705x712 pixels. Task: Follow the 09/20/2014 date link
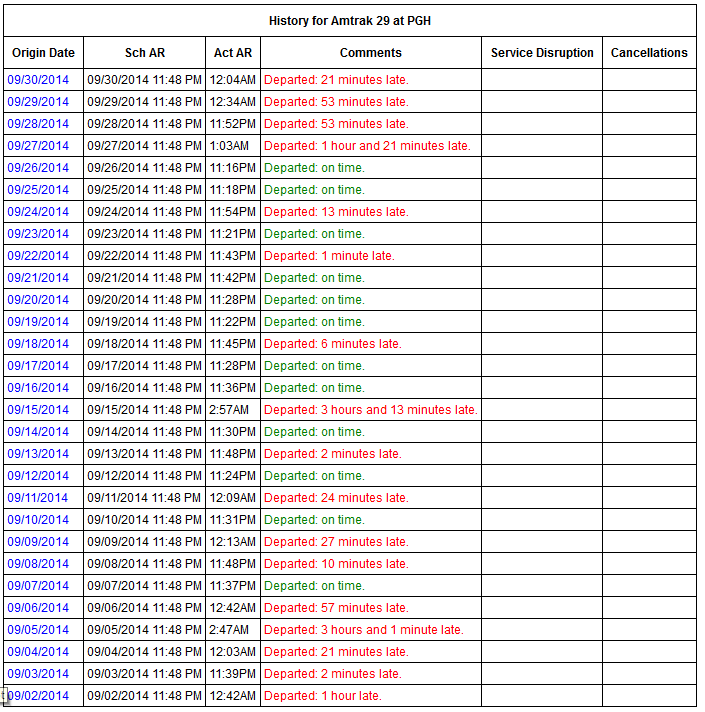[x=38, y=300]
